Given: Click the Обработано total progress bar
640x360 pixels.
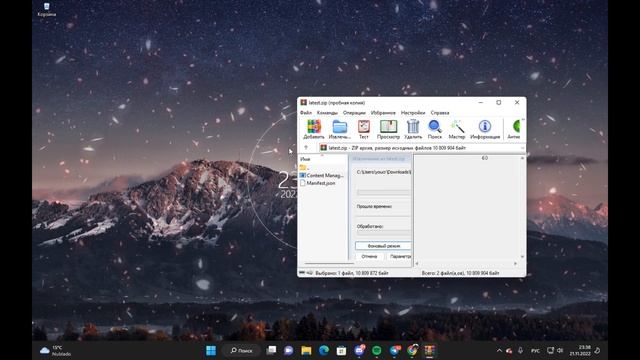Looking at the screenshot, I should [383, 233].
